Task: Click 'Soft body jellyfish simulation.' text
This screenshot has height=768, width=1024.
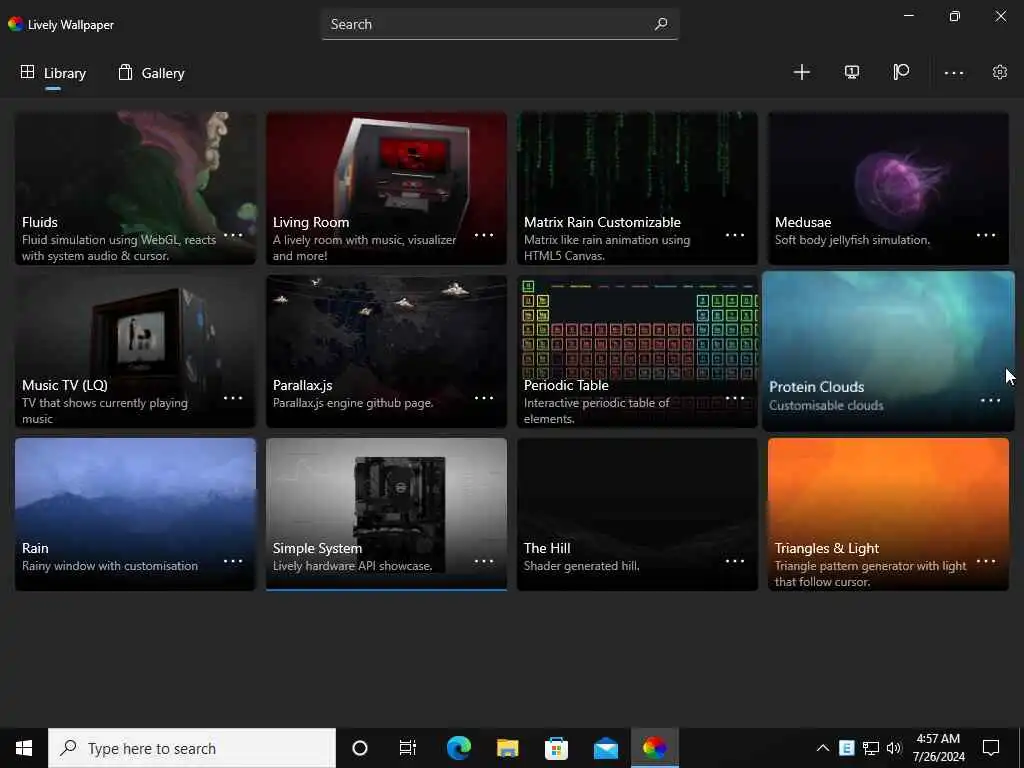Action: click(x=852, y=240)
